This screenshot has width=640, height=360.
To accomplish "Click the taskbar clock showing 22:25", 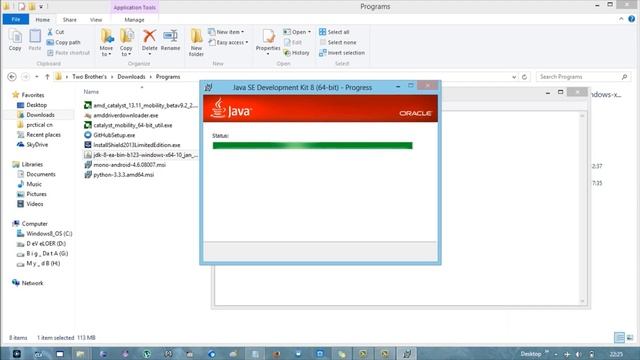I will [x=616, y=354].
